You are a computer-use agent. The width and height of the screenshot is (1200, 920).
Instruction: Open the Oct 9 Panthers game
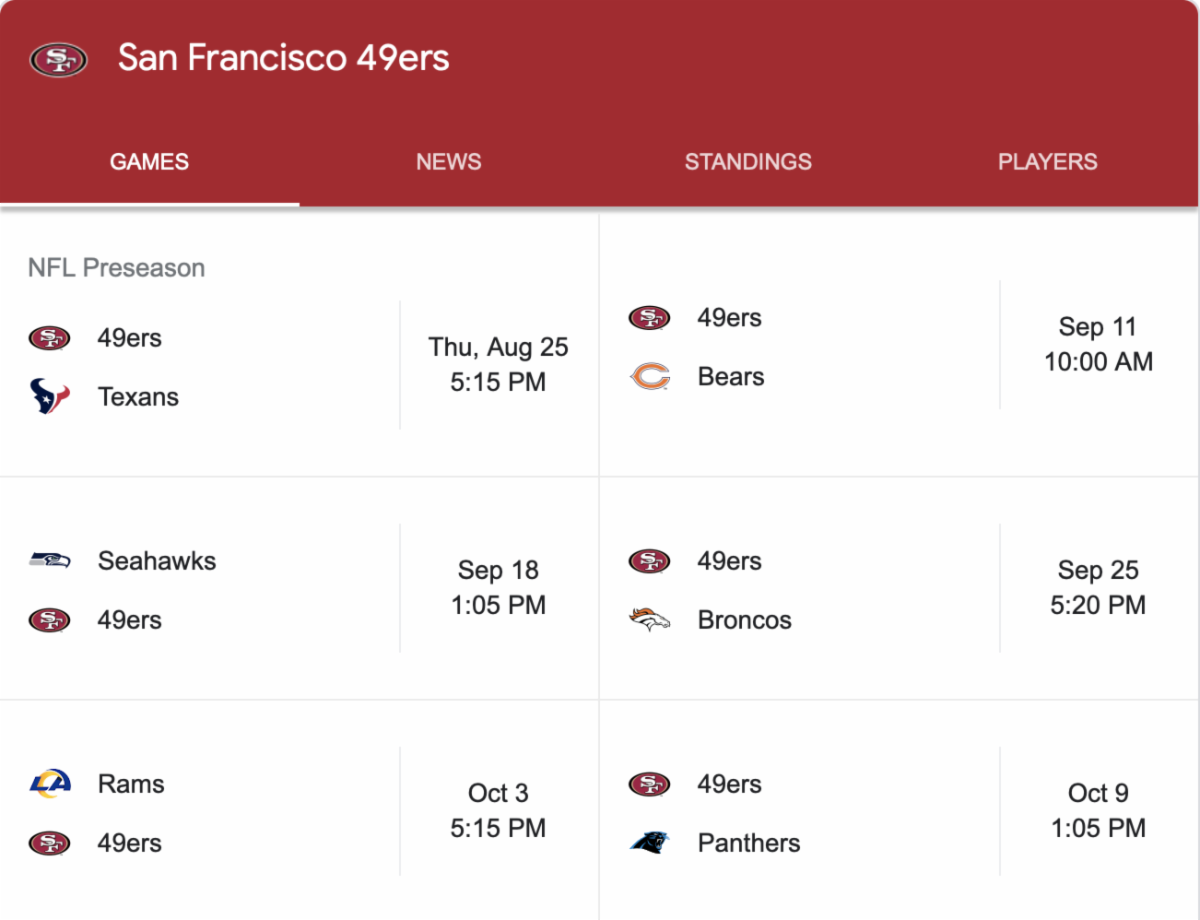click(899, 811)
